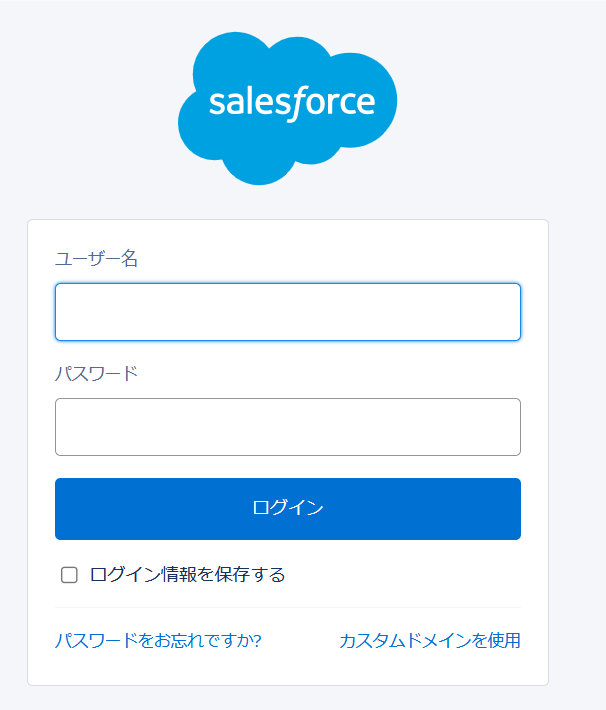Click the パスワード label above the field
Screen dimensions: 606x710
coord(96,374)
